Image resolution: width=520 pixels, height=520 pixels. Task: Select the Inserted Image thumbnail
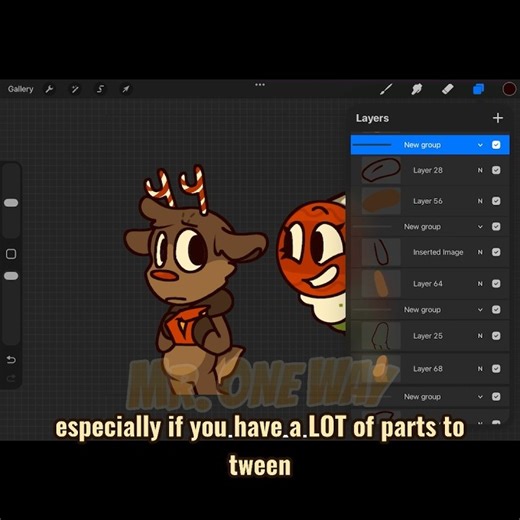click(x=381, y=252)
